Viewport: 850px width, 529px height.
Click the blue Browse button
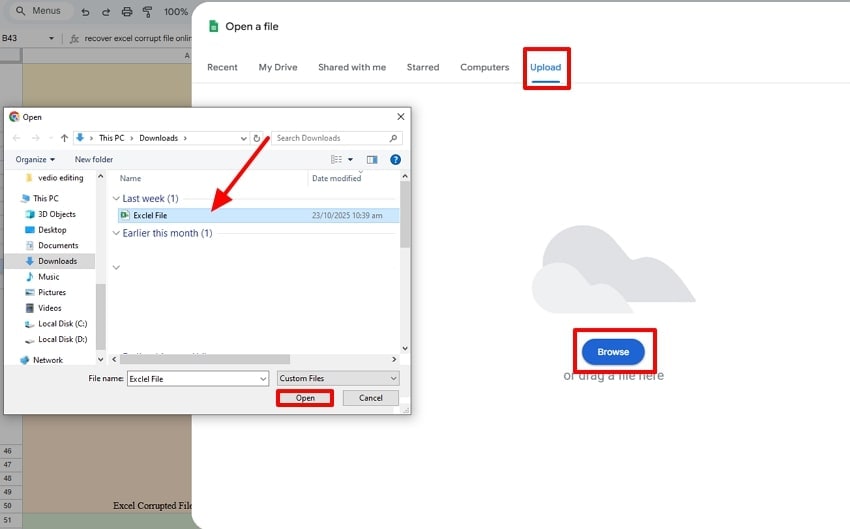pos(613,352)
